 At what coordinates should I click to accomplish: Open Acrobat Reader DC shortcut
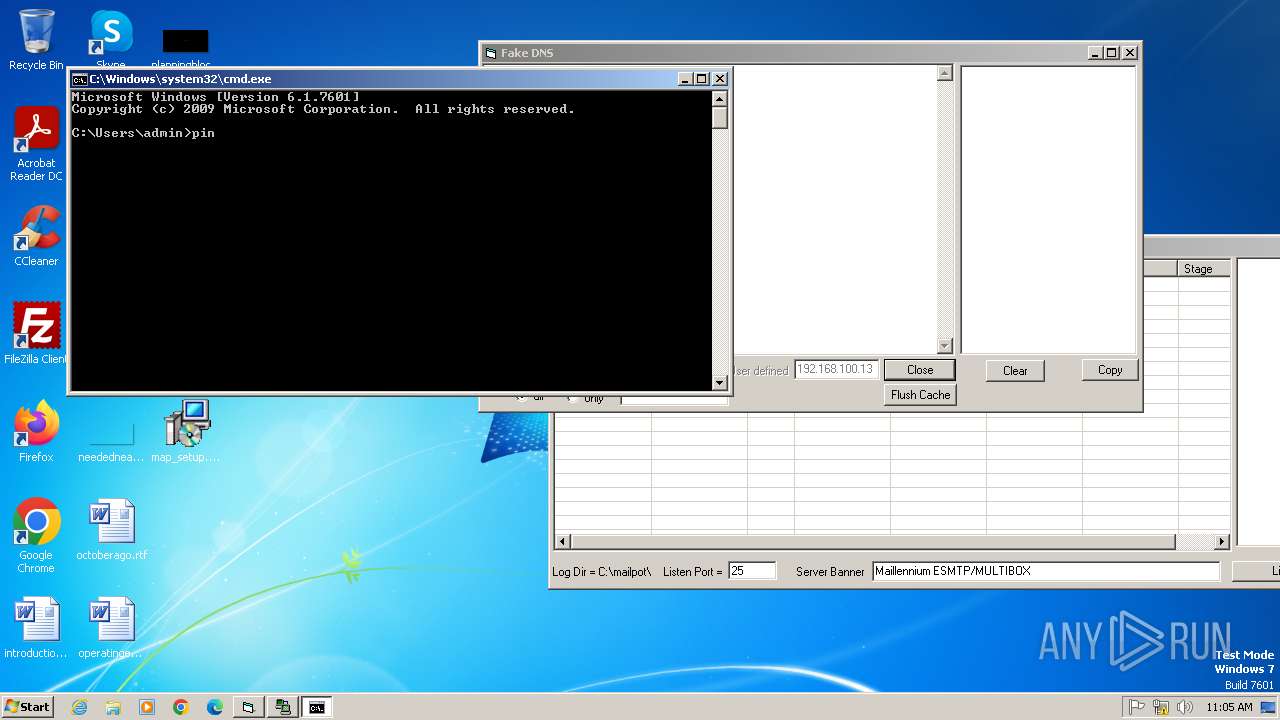pos(36,143)
